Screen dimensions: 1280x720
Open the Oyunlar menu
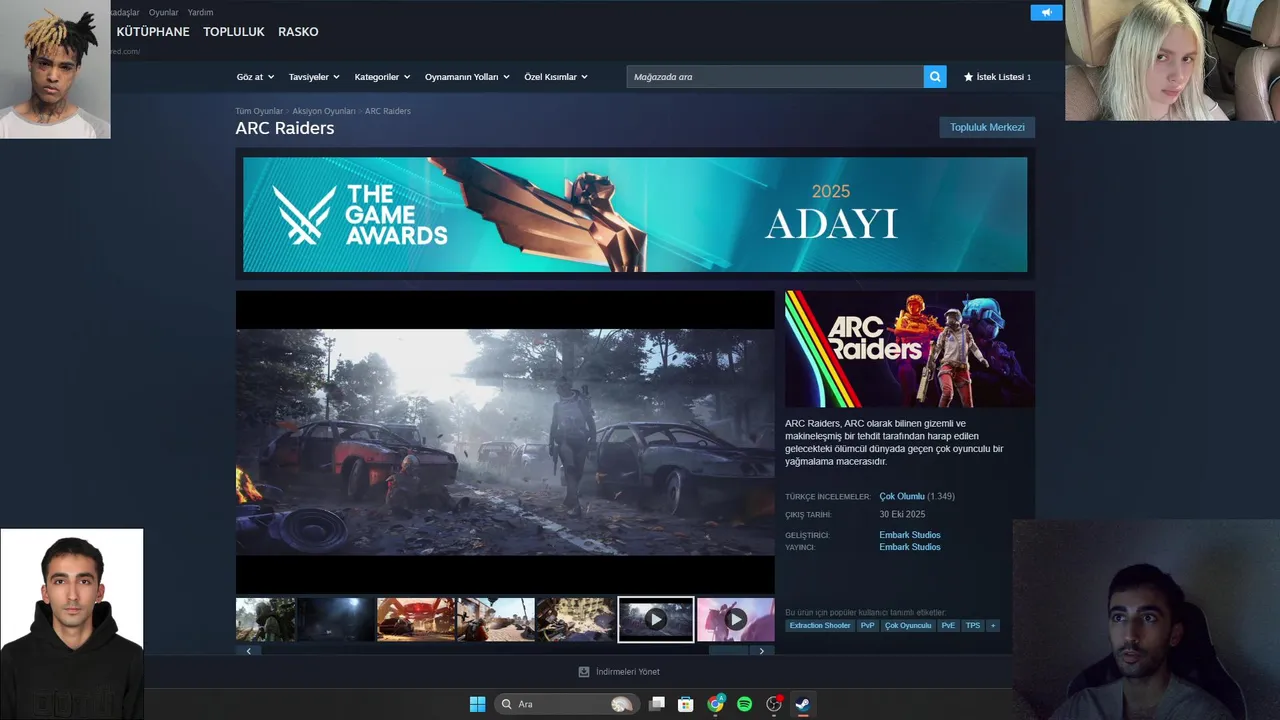click(163, 12)
